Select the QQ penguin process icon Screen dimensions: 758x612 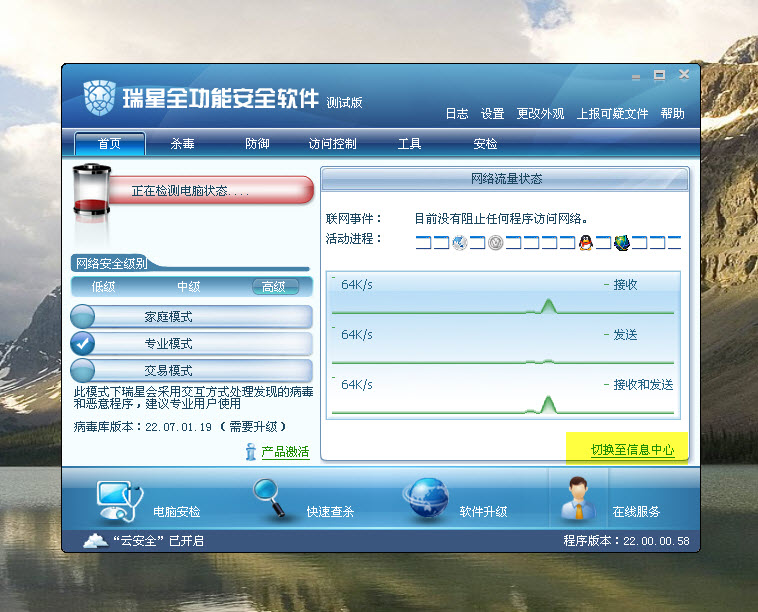click(585, 242)
